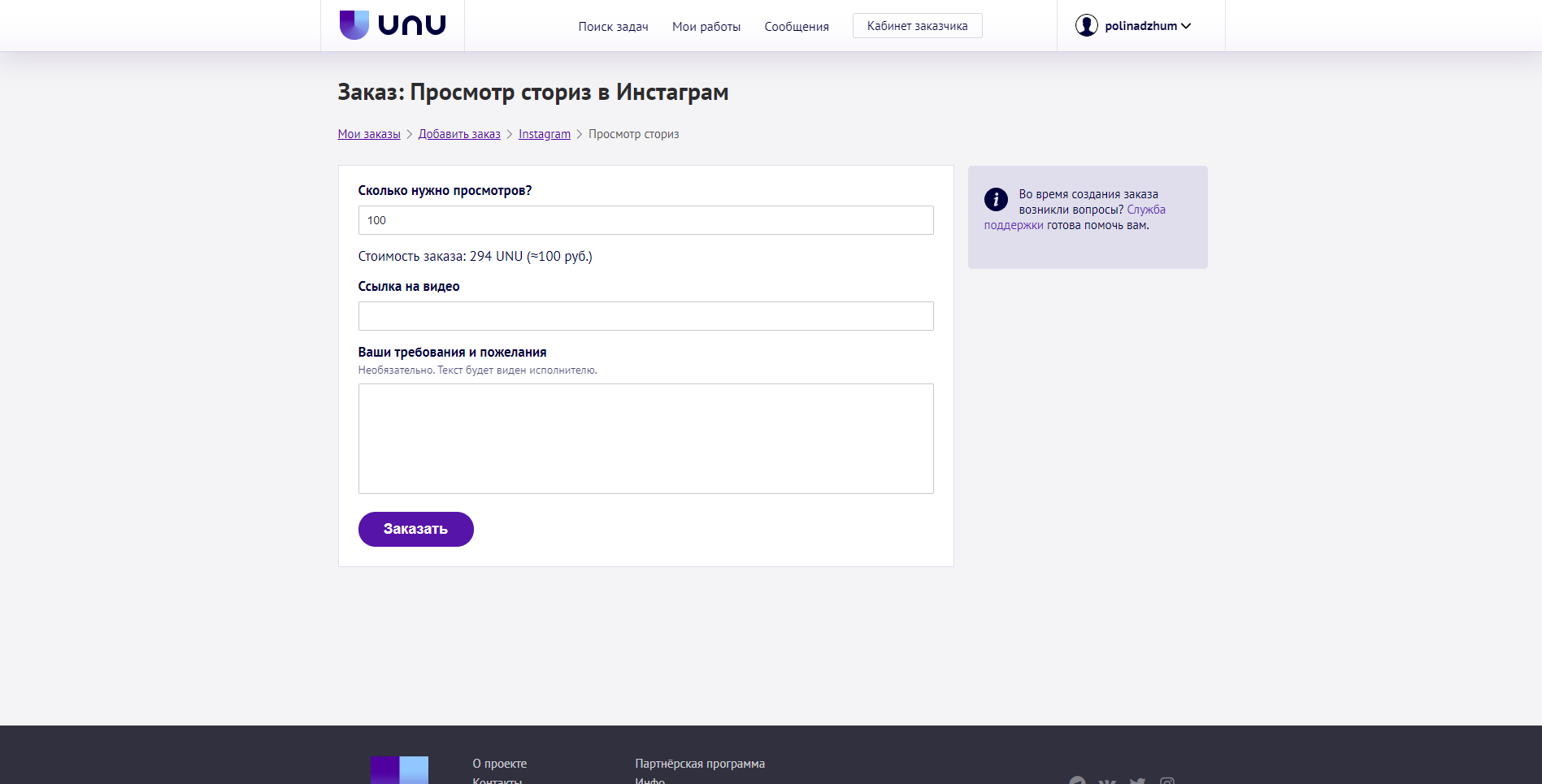
Task: Open Партнёрская программа in the footer
Action: tap(700, 764)
